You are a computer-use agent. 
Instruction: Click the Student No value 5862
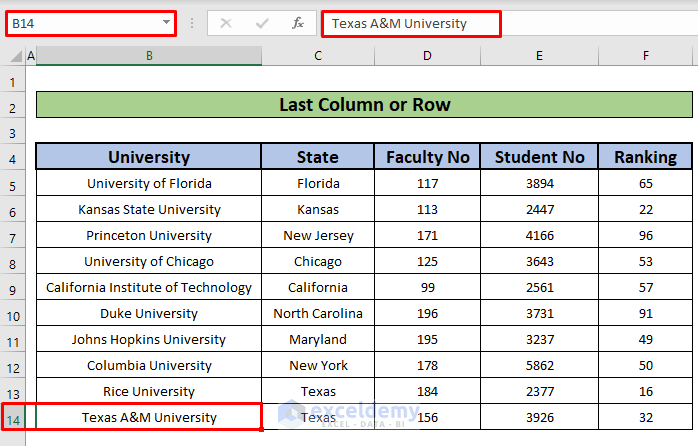(539, 366)
